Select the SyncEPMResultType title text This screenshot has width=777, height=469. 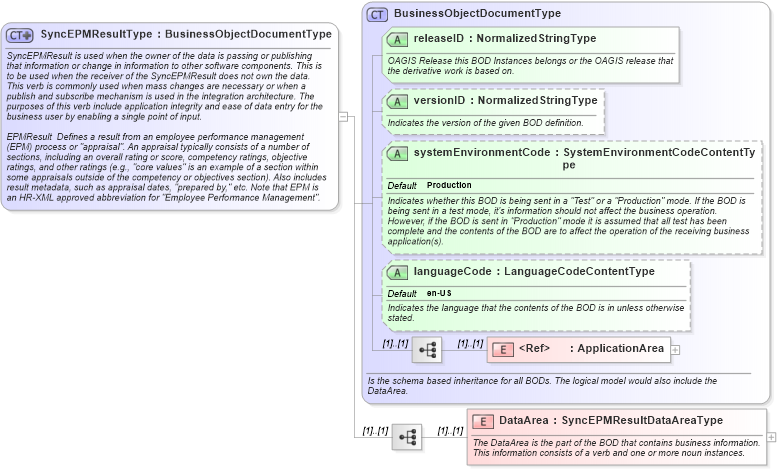point(186,34)
